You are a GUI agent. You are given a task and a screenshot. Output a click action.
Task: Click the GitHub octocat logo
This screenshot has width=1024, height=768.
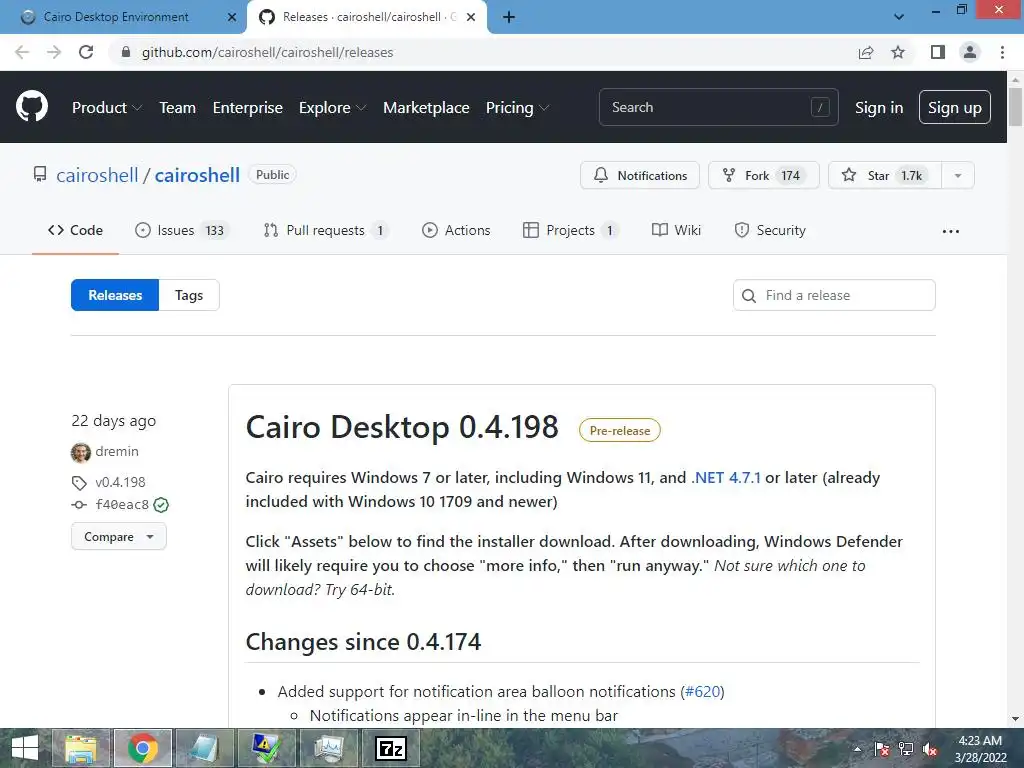click(x=32, y=106)
